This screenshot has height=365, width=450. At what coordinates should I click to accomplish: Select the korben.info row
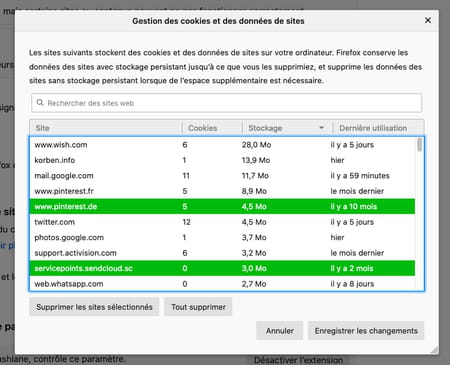point(222,160)
